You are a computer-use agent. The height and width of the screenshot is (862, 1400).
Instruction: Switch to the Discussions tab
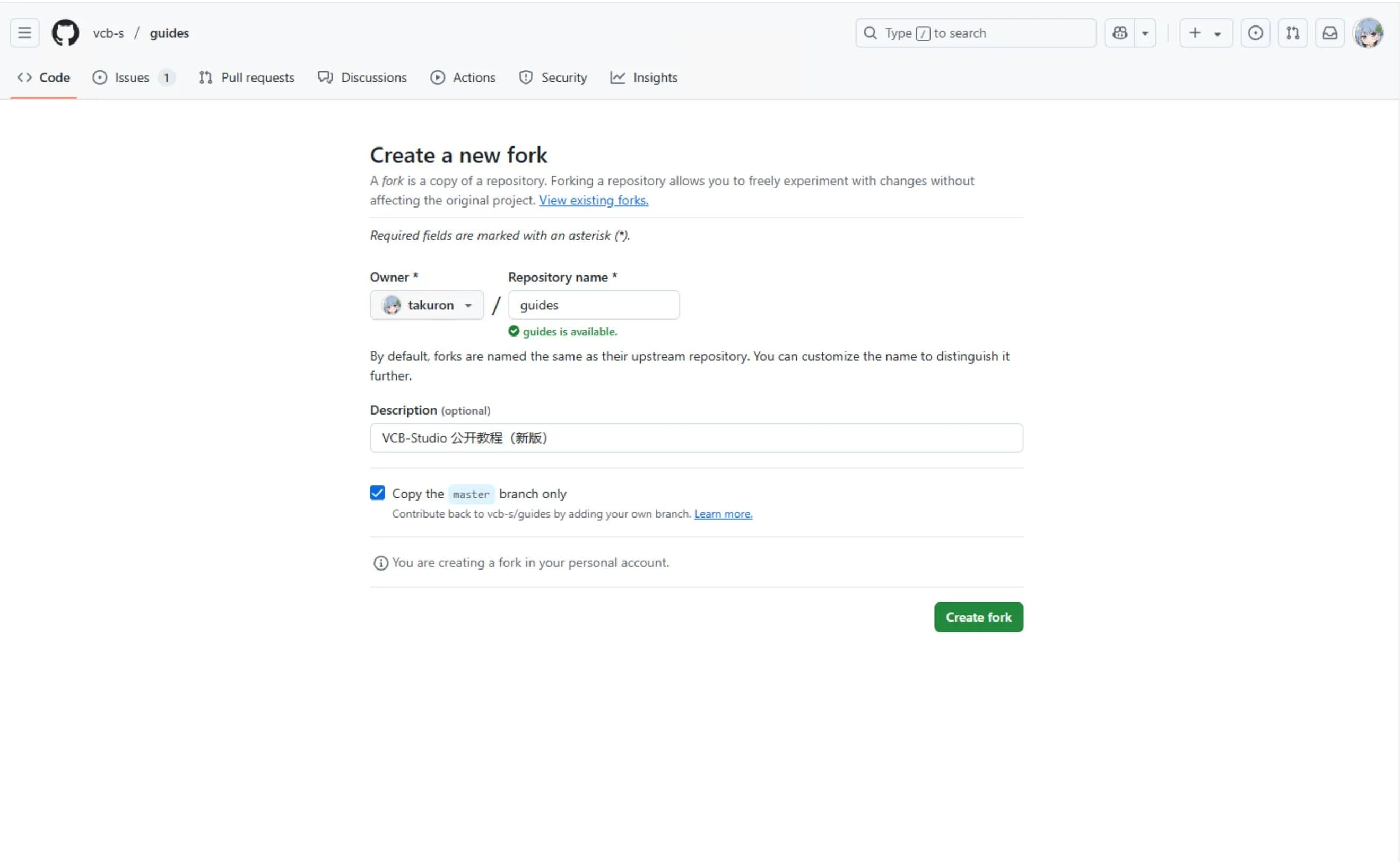pos(362,77)
